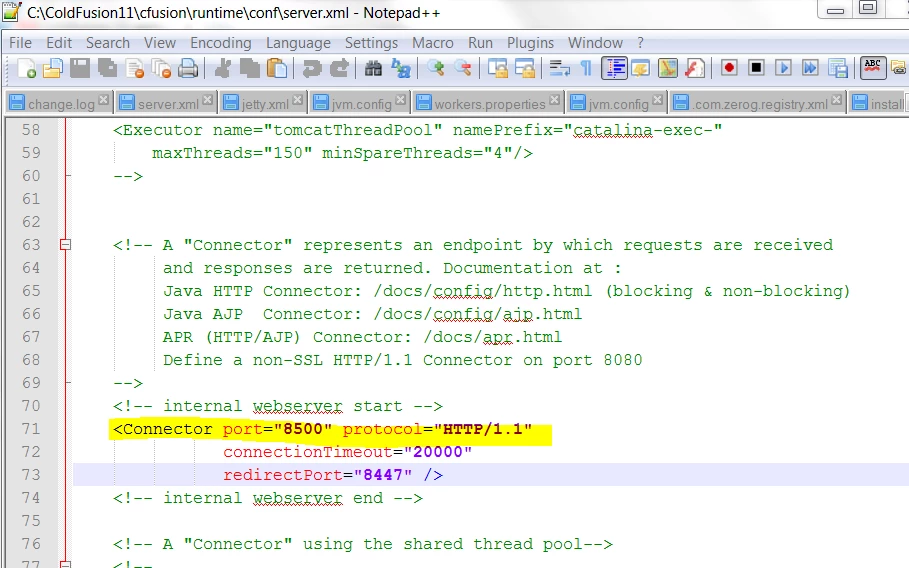Image resolution: width=909 pixels, height=568 pixels.
Task: Play back the recorded macro
Action: [783, 68]
